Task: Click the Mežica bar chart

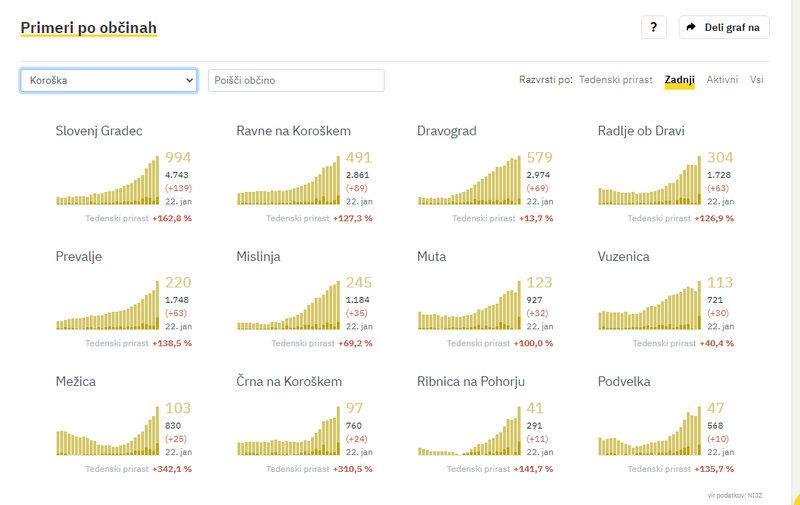Action: 108,431
